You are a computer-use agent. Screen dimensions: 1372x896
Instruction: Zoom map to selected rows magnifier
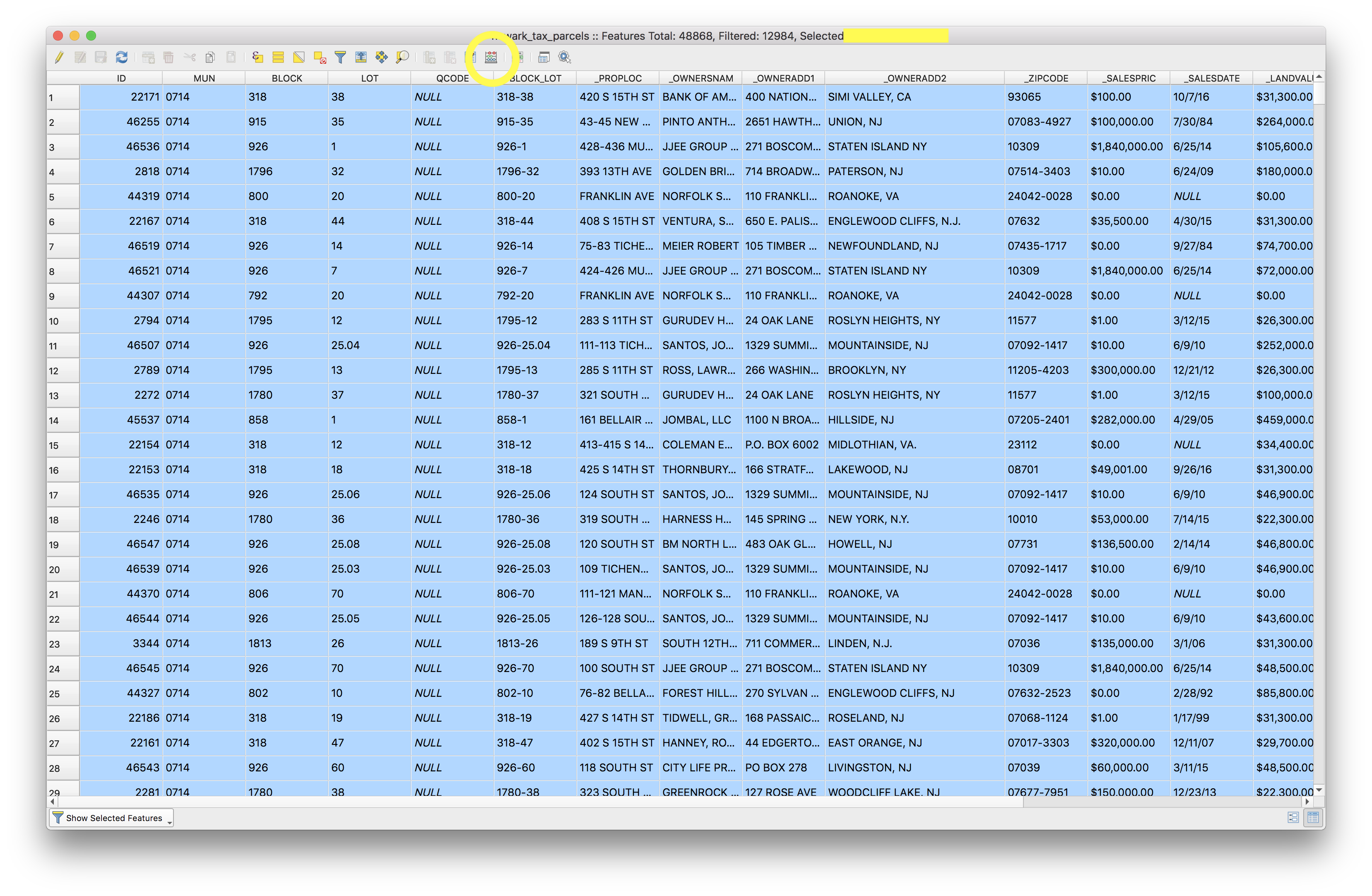(402, 57)
